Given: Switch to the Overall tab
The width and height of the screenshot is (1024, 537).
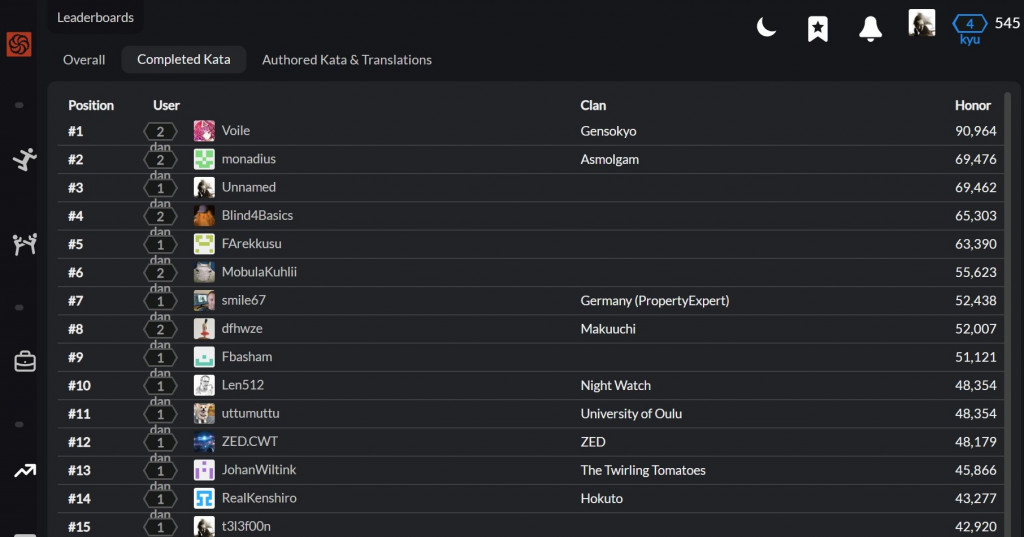Looking at the screenshot, I should (x=84, y=60).
